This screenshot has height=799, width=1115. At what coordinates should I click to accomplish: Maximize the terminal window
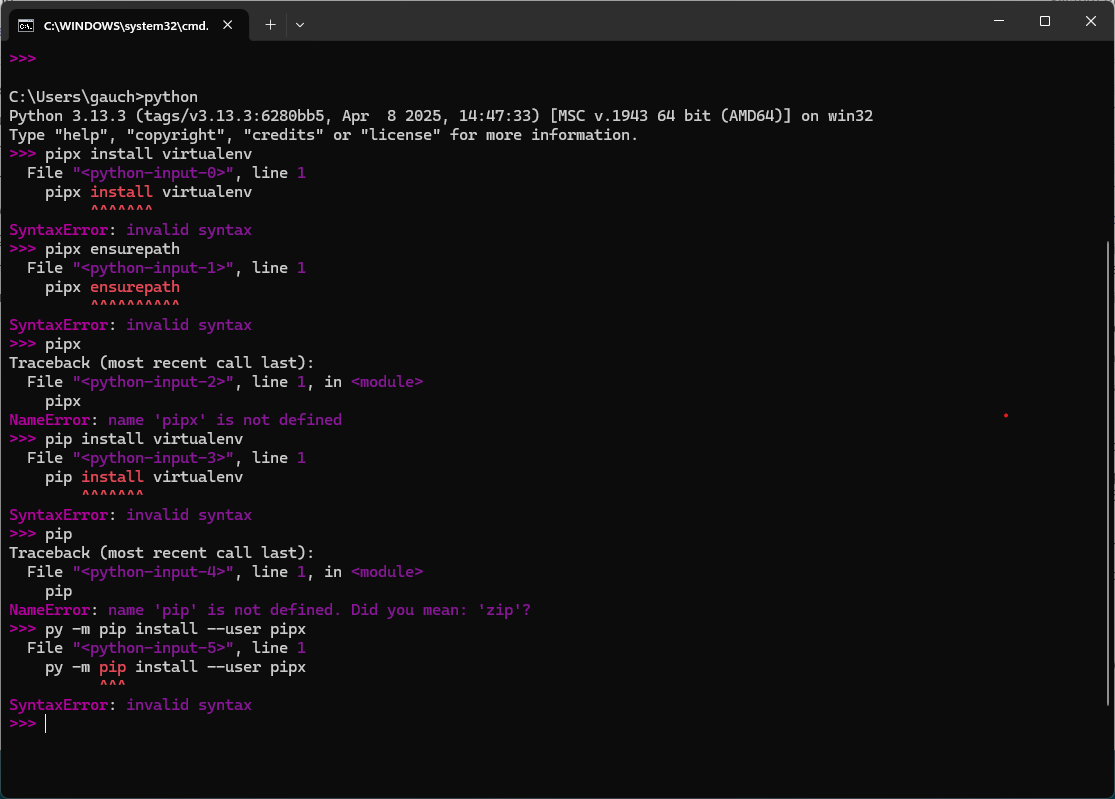pos(1045,21)
